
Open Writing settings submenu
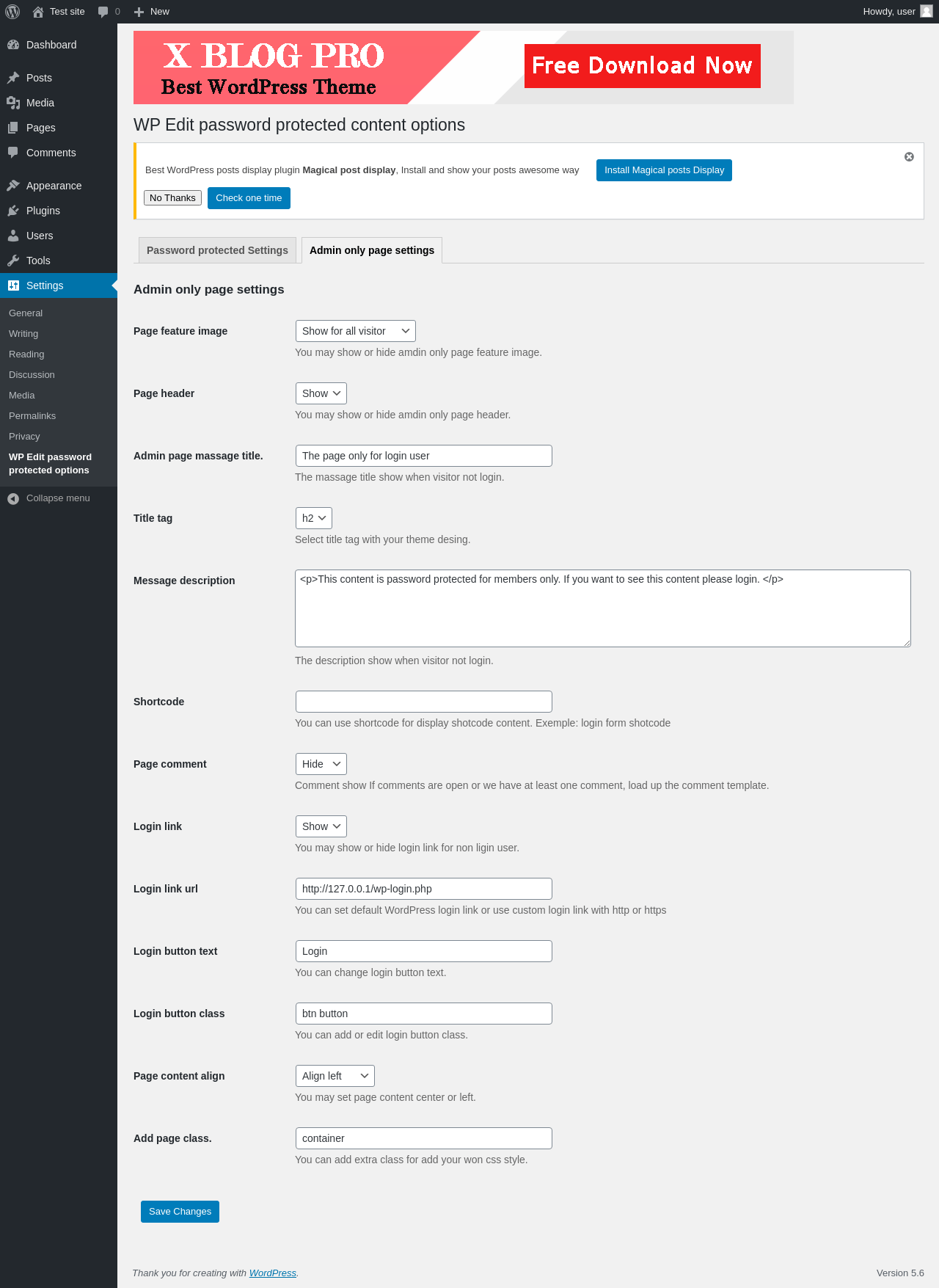[x=23, y=334]
